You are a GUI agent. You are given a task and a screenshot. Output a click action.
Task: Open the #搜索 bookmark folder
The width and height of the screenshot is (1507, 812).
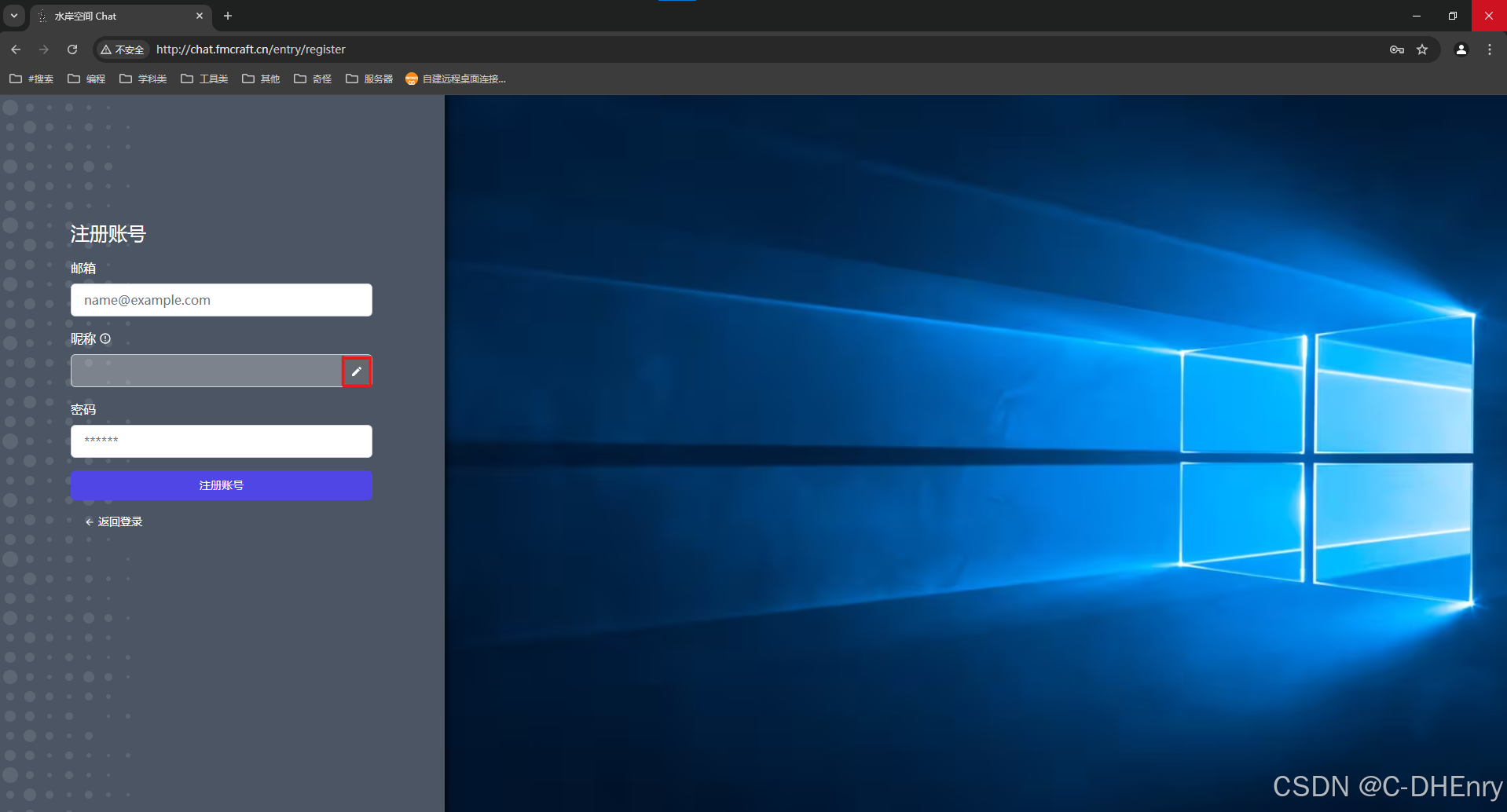point(31,79)
